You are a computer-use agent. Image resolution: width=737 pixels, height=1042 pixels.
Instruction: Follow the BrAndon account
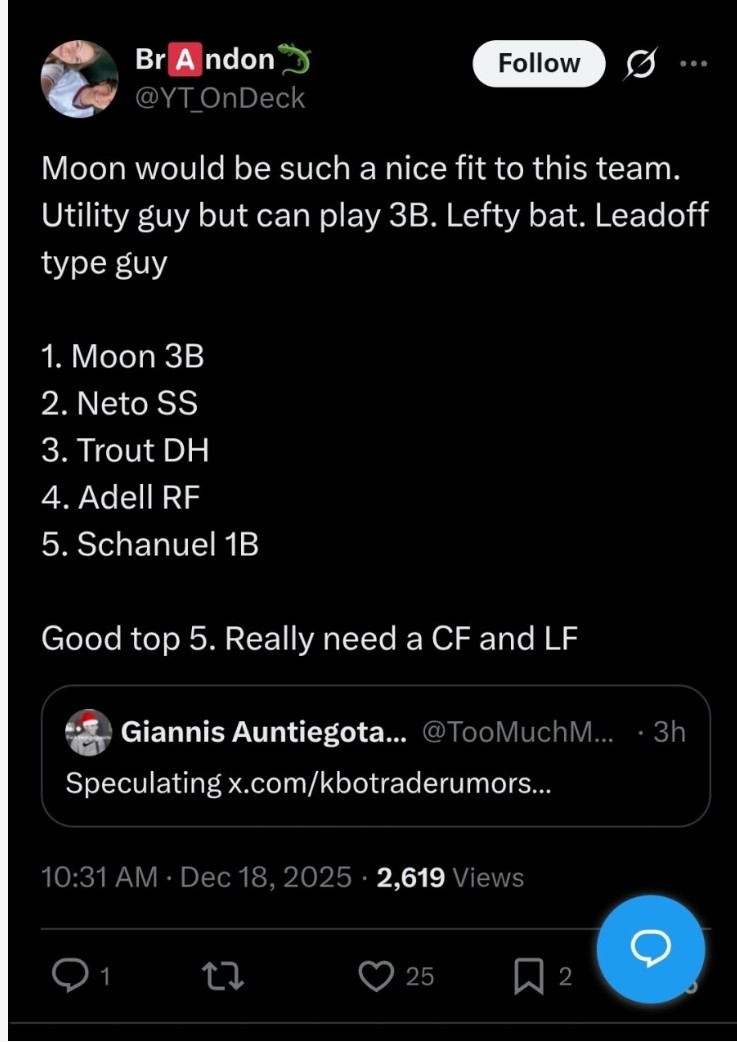538,63
